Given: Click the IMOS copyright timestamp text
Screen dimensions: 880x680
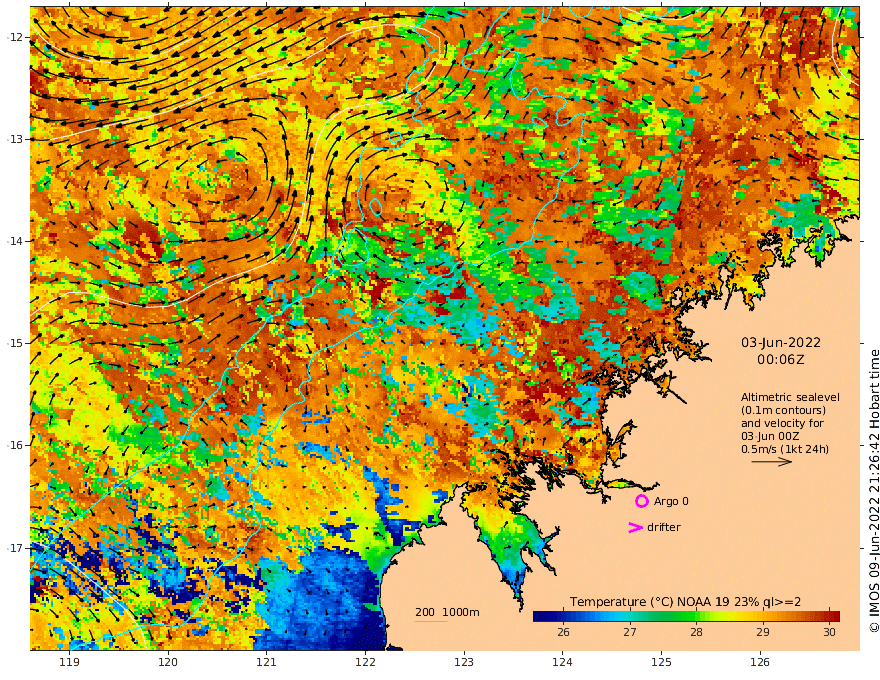Looking at the screenshot, I should (874, 491).
